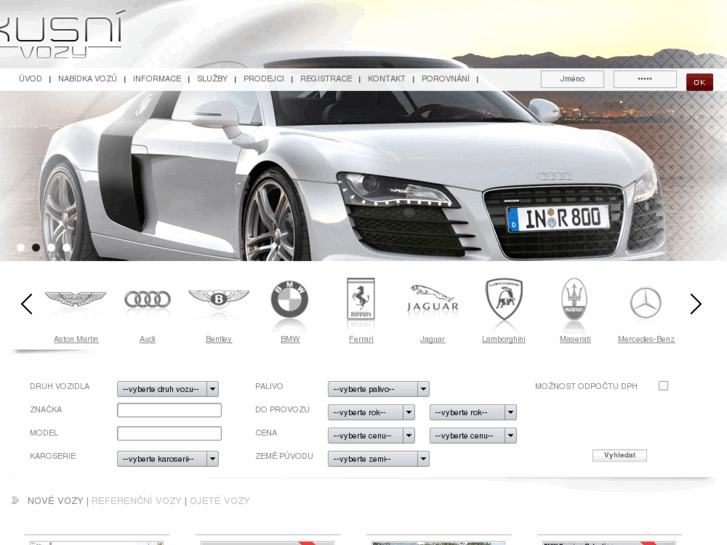Show next brands with right arrow
Viewport: 727px width, 545px height.
click(695, 304)
